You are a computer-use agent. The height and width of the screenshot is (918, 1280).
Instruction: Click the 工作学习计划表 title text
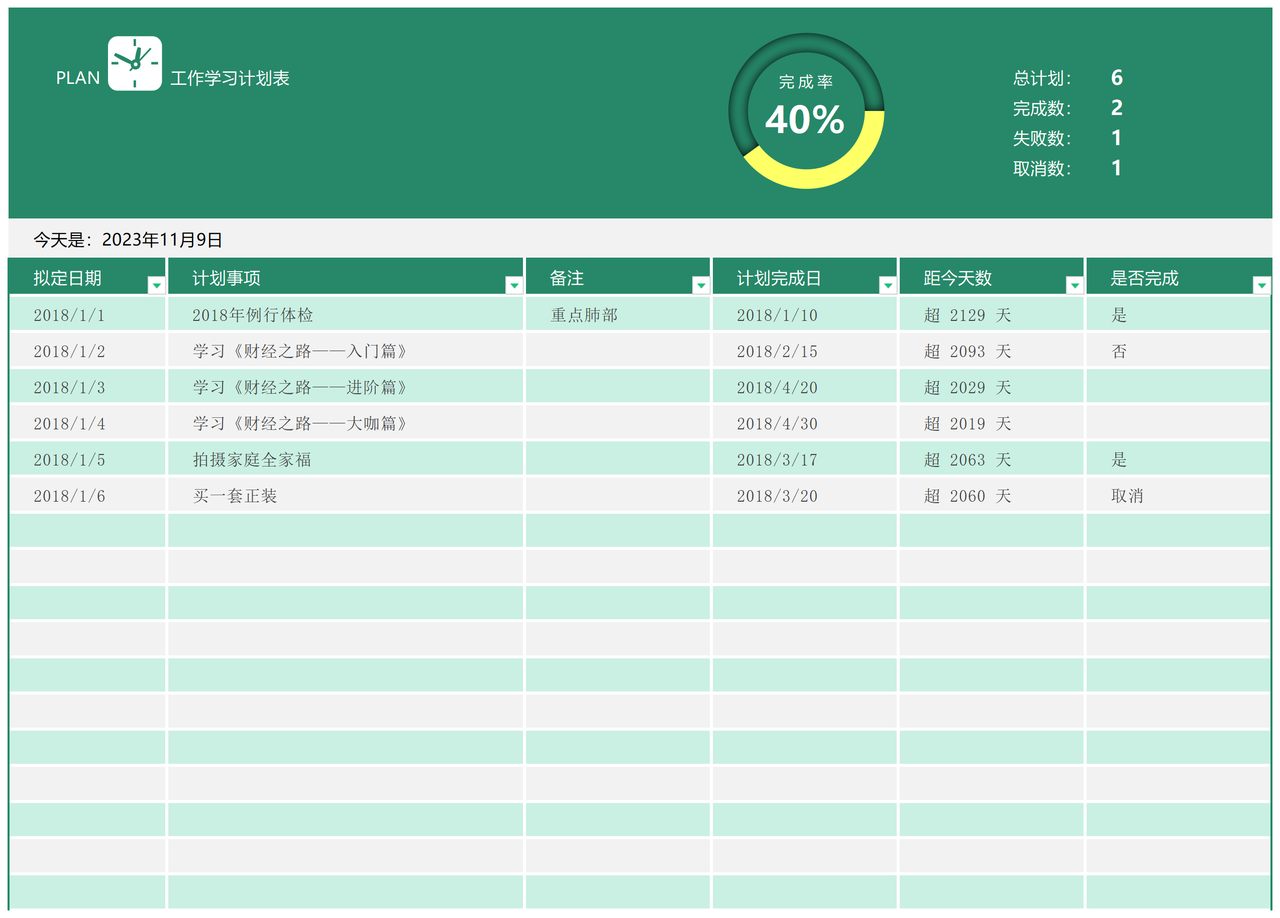click(231, 78)
